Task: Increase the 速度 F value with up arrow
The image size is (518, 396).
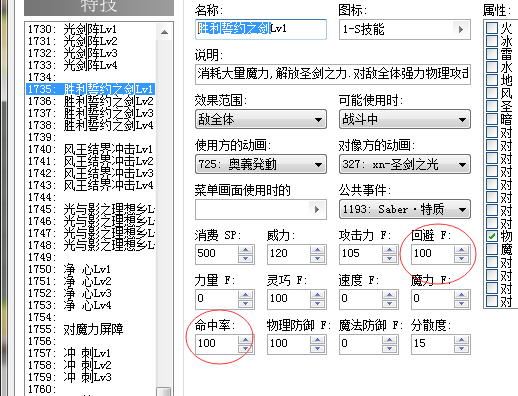Action: pyautogui.click(x=390, y=295)
